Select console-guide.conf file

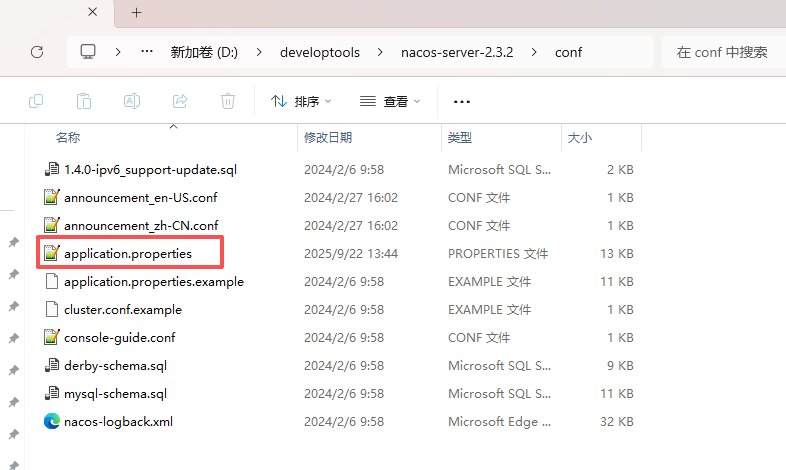click(x=120, y=338)
